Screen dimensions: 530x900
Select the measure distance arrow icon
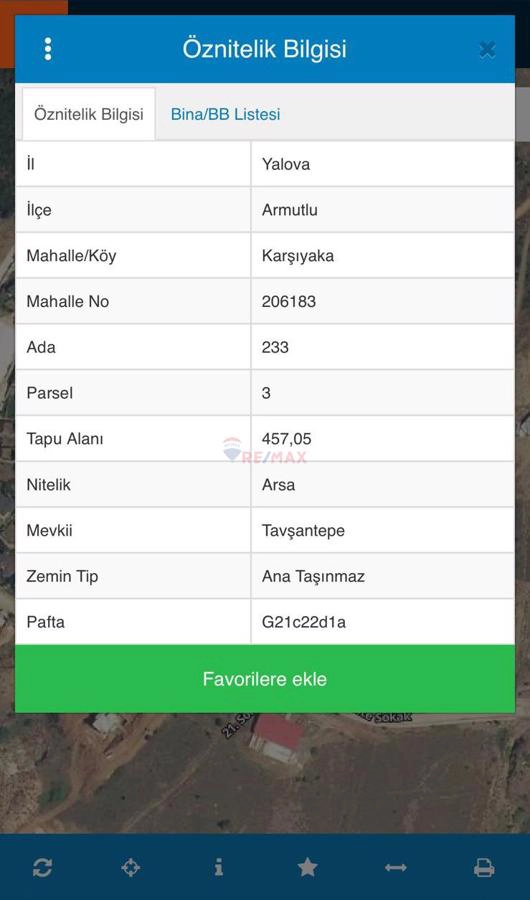pyautogui.click(x=396, y=867)
